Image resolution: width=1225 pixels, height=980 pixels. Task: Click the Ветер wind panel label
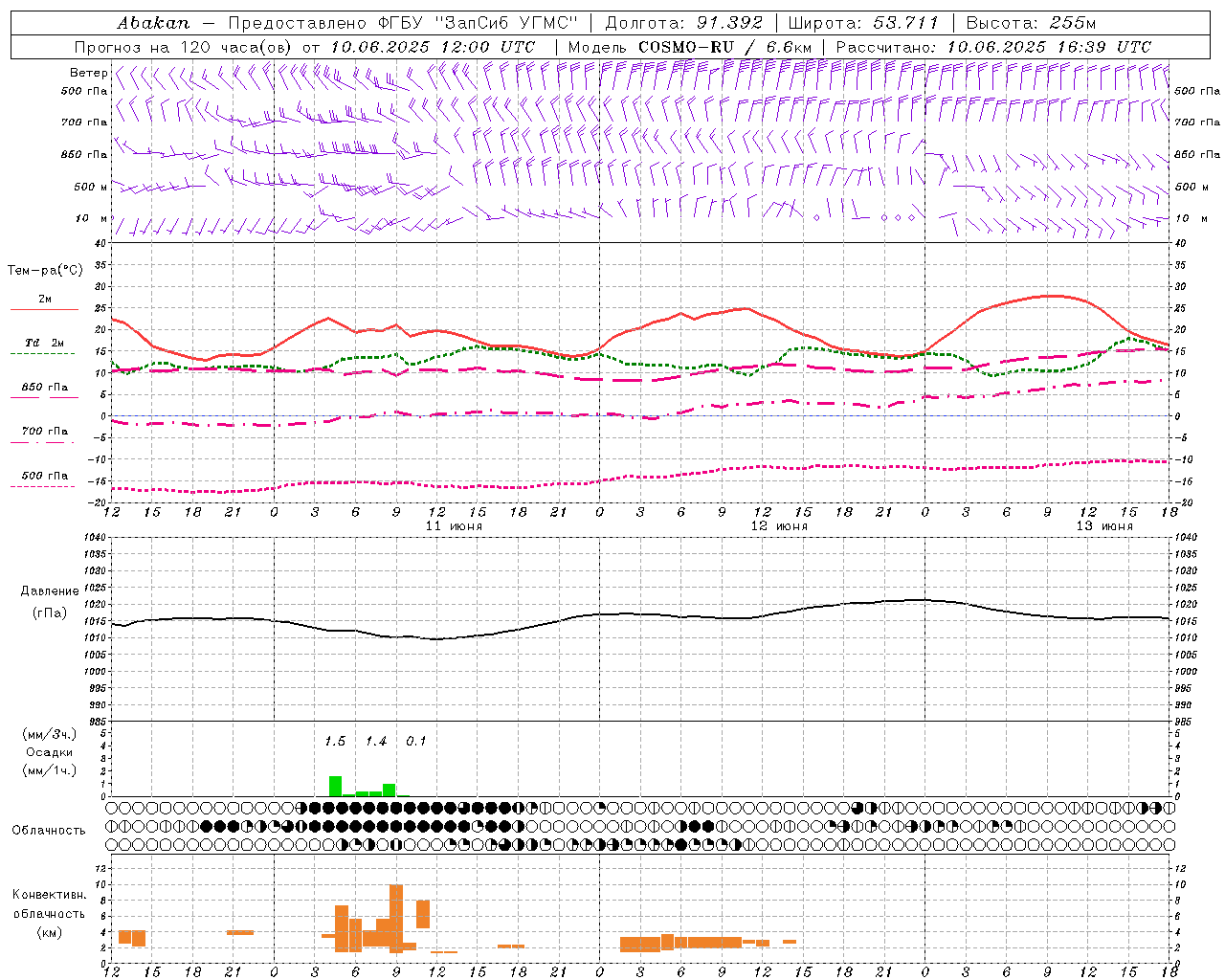[88, 73]
